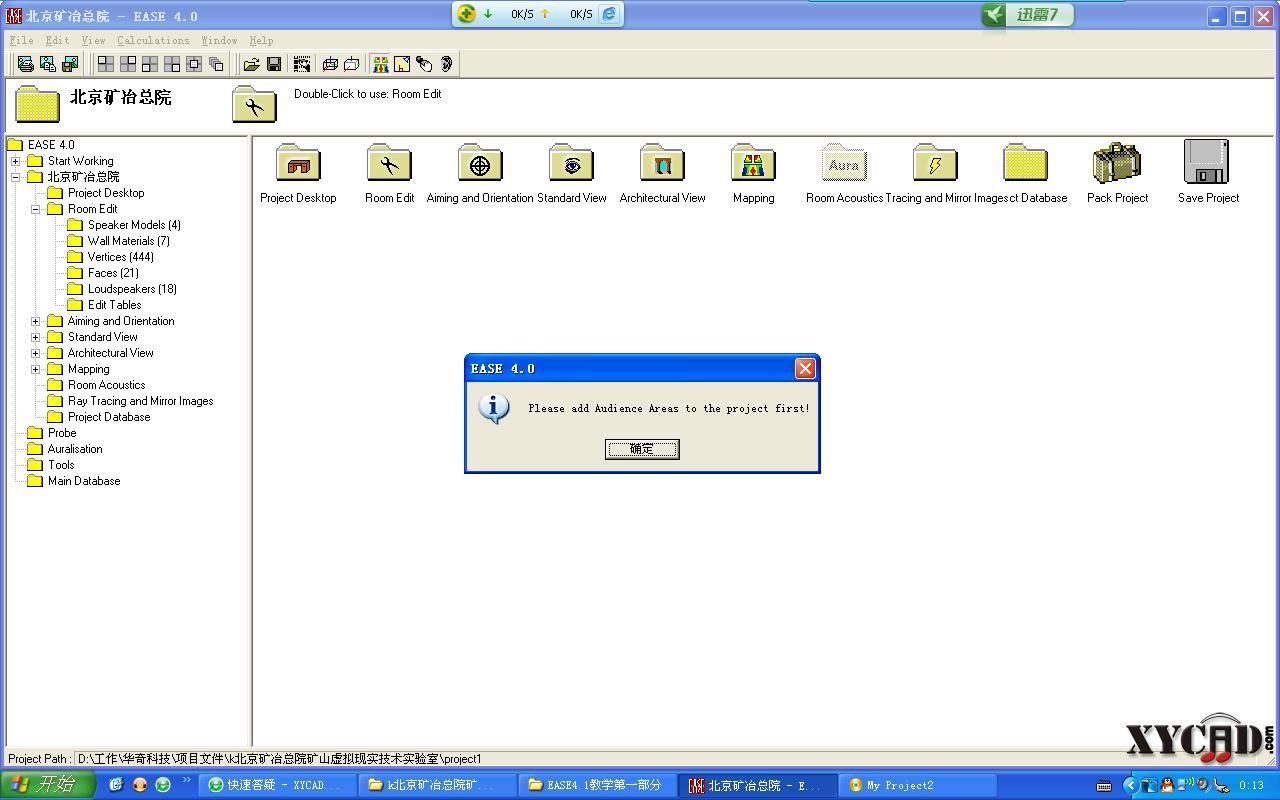Click the 开始 Start button
Image resolution: width=1280 pixels, height=800 pixels.
pos(47,785)
